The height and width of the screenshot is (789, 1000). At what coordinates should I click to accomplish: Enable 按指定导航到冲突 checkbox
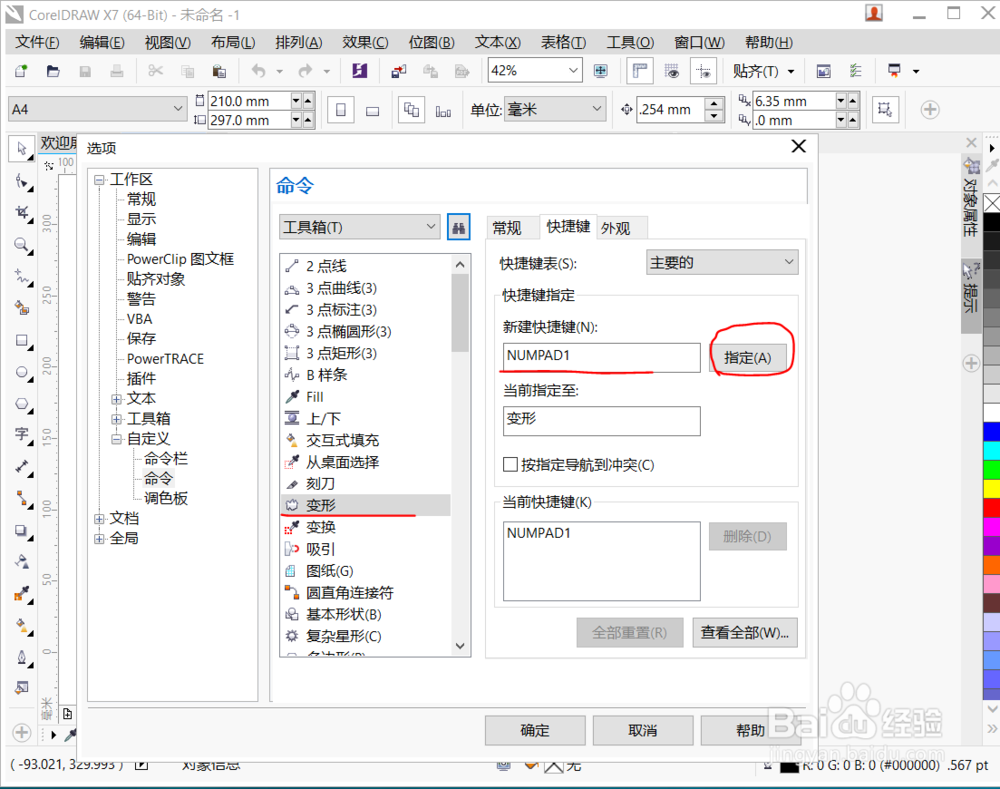point(510,464)
